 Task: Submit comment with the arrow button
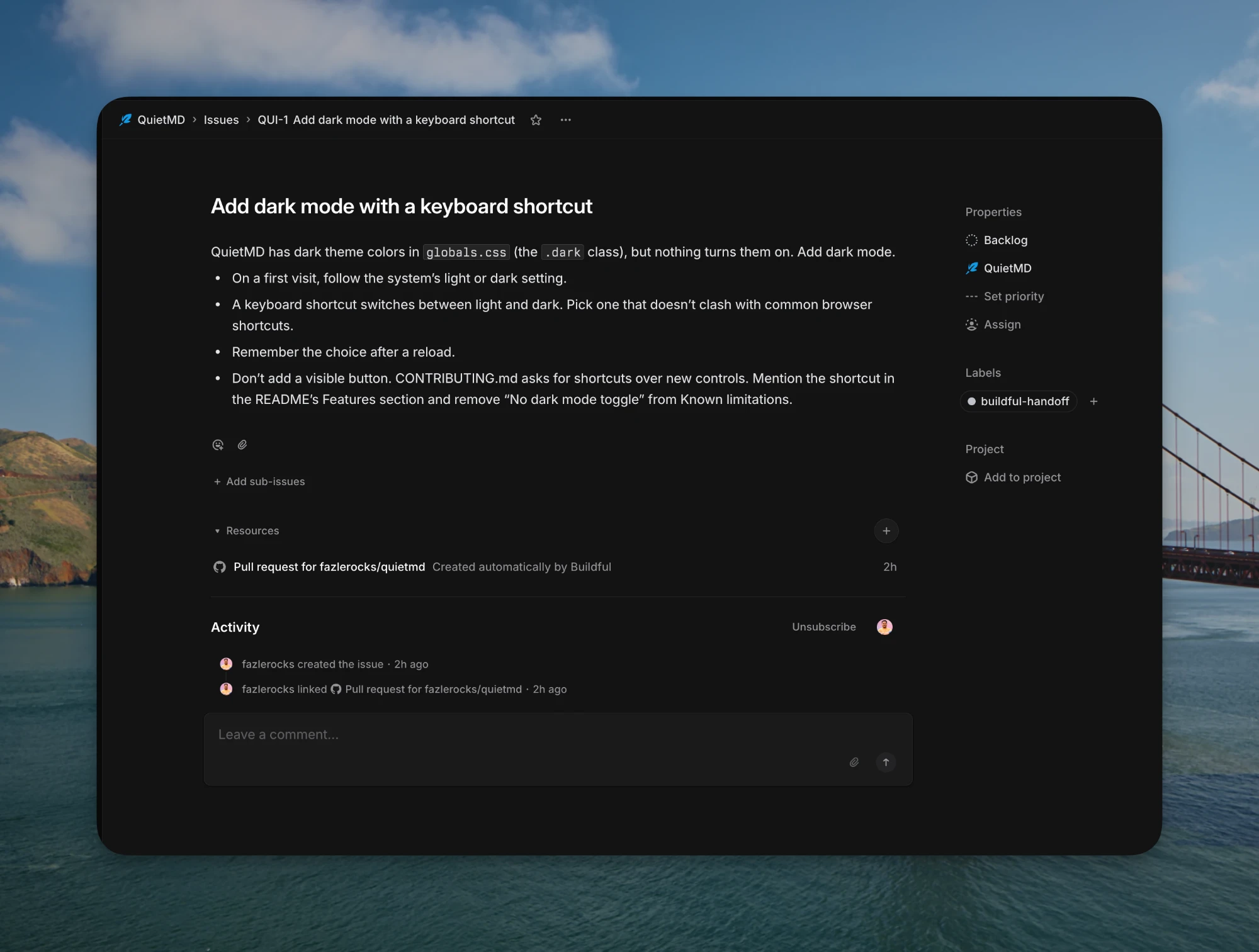click(x=886, y=763)
